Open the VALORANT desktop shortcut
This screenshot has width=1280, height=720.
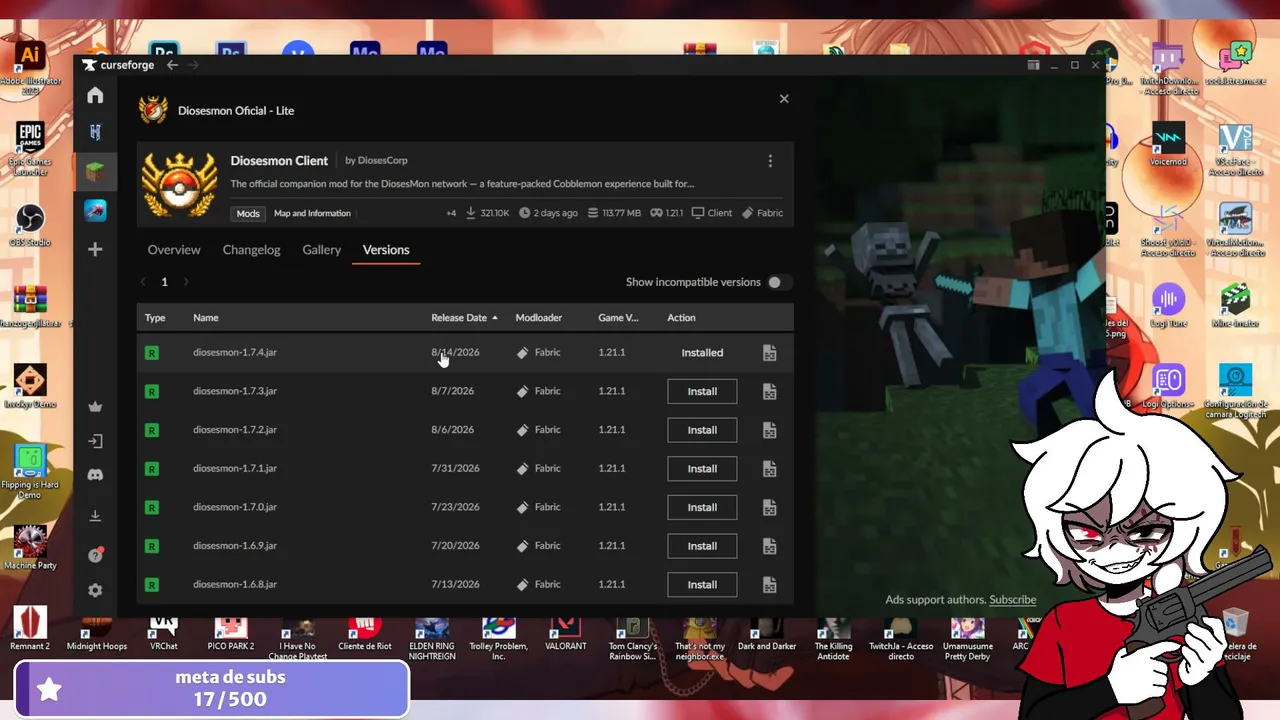click(x=566, y=634)
